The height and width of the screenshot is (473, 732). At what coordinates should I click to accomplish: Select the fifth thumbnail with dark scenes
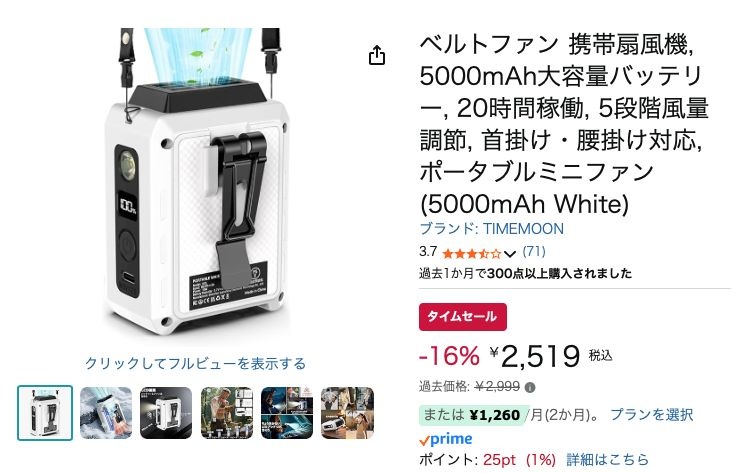click(x=287, y=413)
